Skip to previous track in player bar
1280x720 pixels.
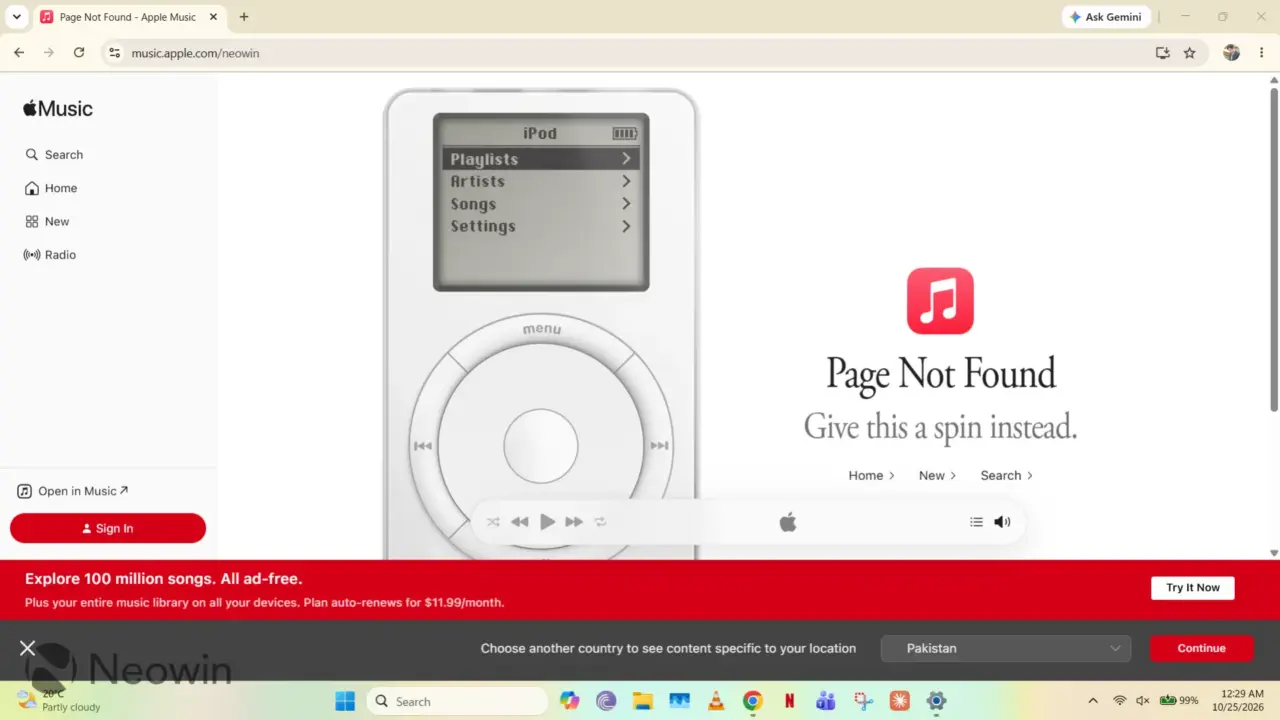click(x=520, y=522)
